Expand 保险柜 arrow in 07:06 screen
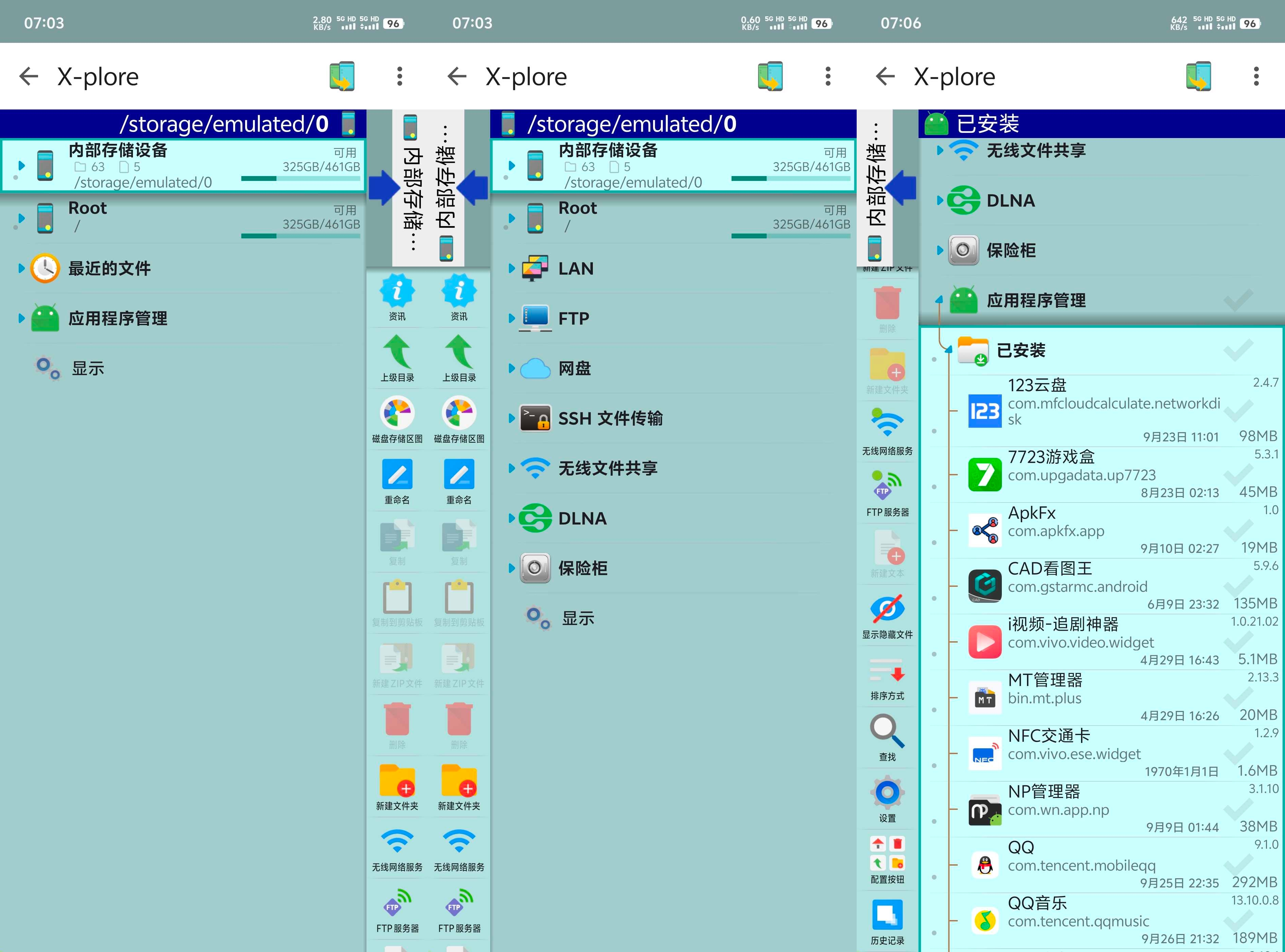 coord(940,250)
